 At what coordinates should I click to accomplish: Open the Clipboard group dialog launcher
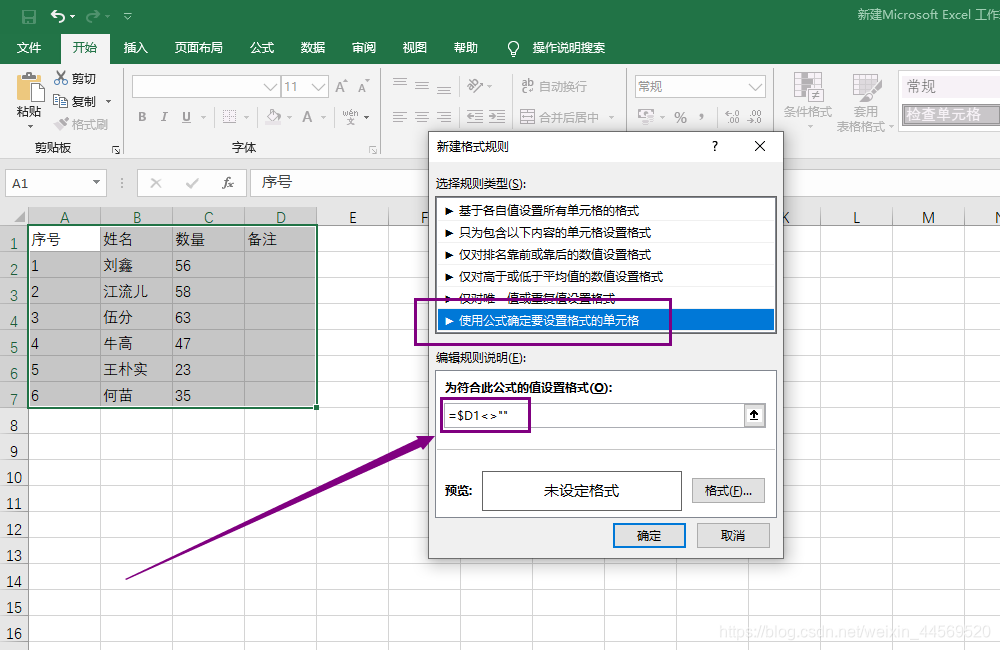pyautogui.click(x=116, y=150)
